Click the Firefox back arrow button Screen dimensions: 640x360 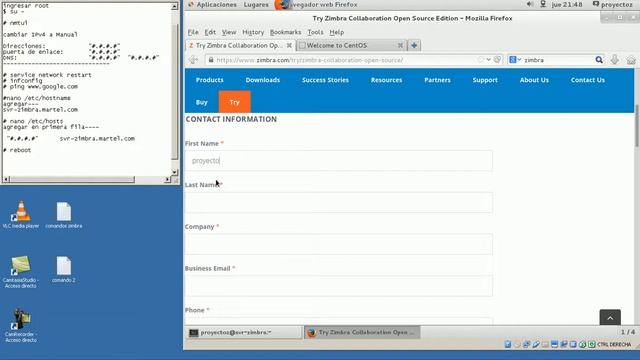[x=193, y=60]
